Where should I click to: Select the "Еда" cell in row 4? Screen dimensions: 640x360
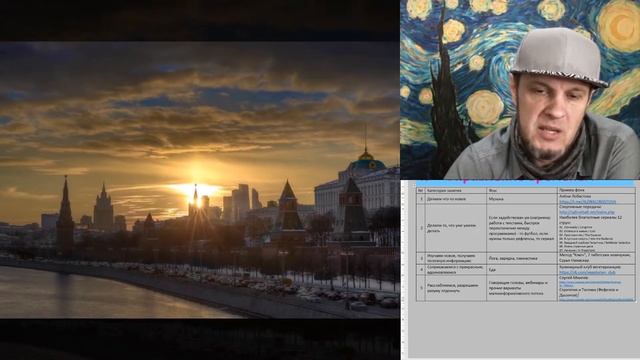[x=522, y=269]
